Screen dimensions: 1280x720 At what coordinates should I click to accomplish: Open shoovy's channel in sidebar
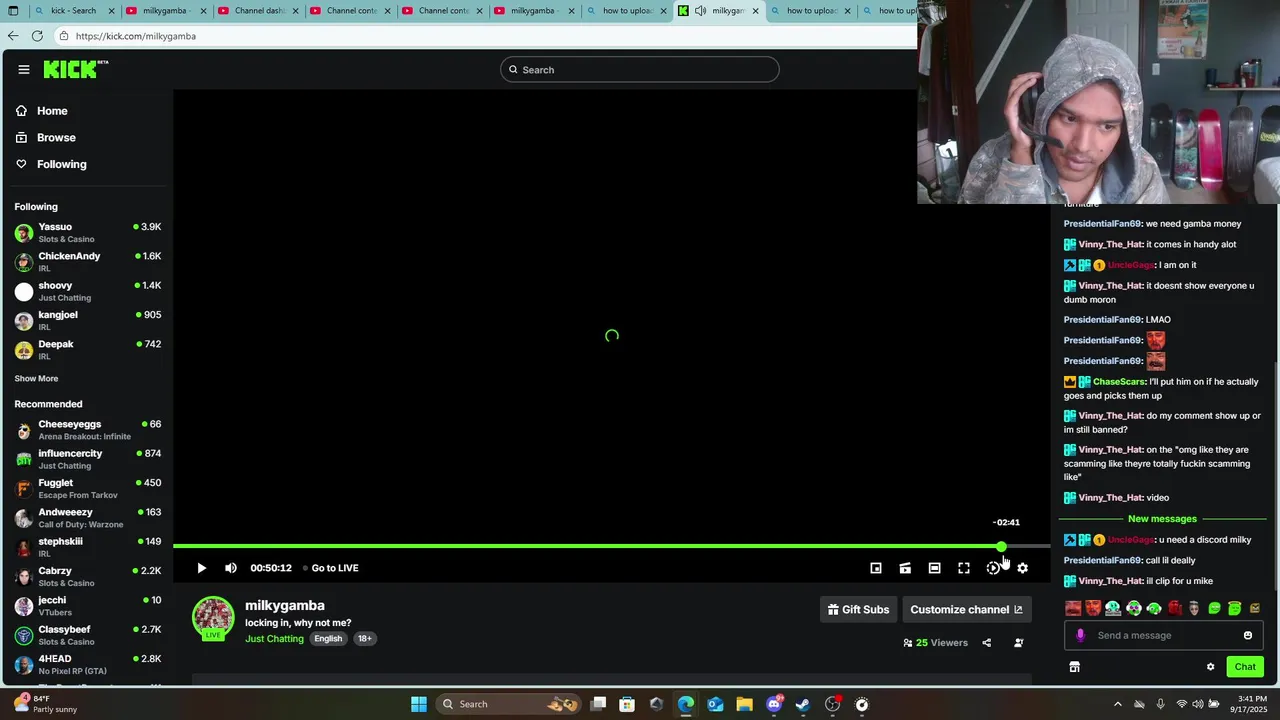click(88, 291)
